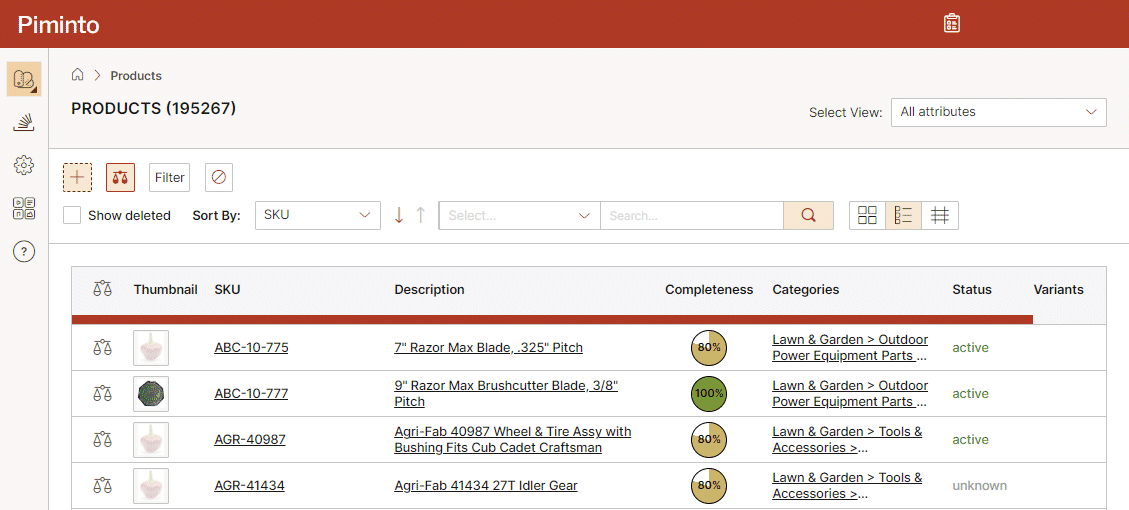Viewport: 1129px width, 510px height.
Task: Click the Products breadcrumb item
Action: (x=136, y=76)
